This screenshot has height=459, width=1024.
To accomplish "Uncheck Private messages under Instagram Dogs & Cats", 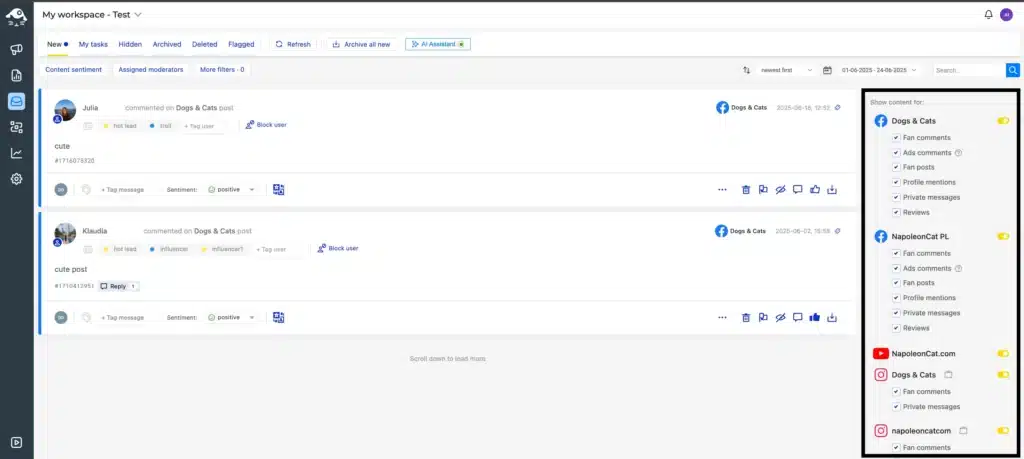I will point(896,407).
